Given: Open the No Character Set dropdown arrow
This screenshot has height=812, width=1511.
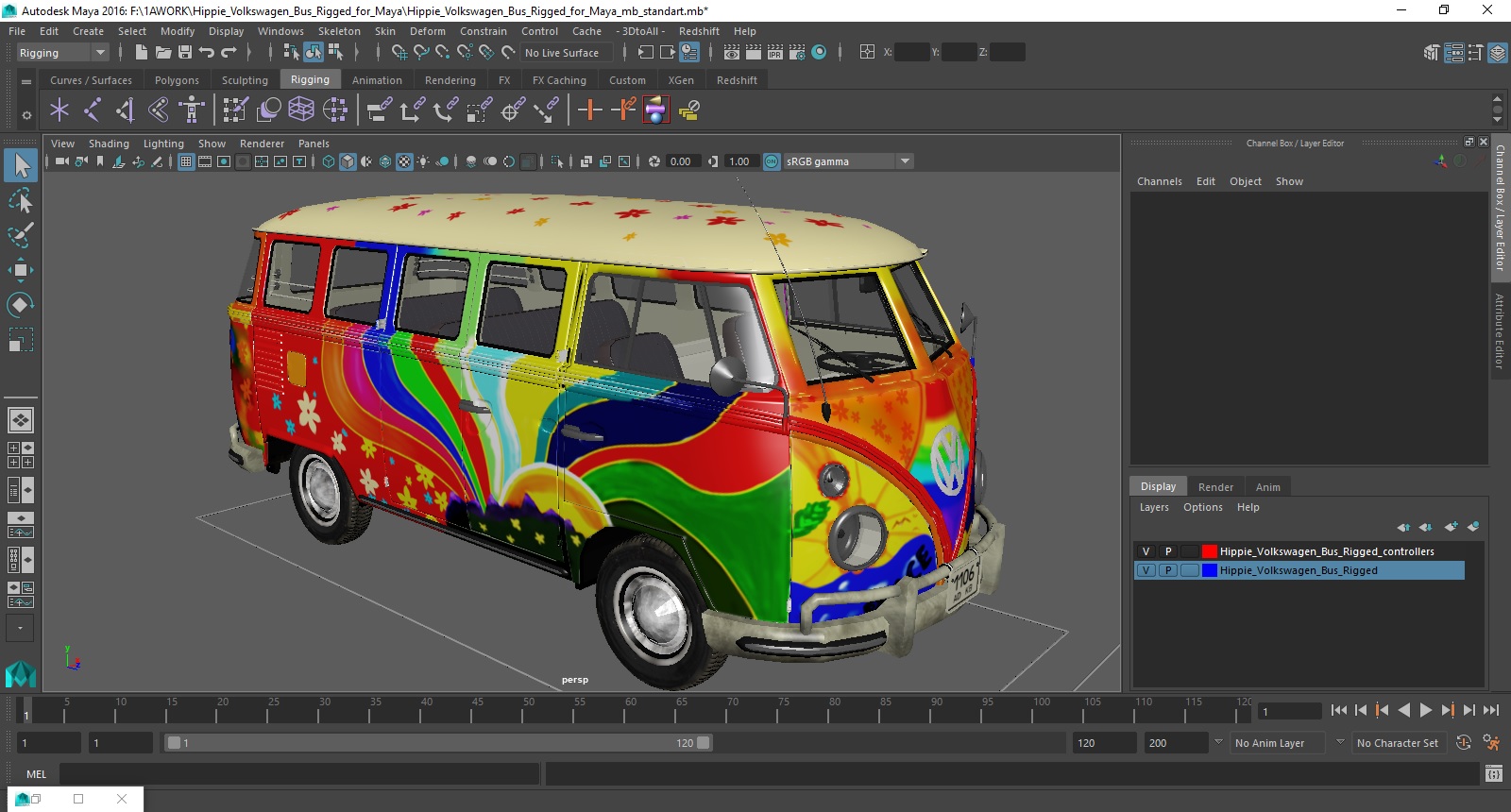Looking at the screenshot, I should point(1339,742).
